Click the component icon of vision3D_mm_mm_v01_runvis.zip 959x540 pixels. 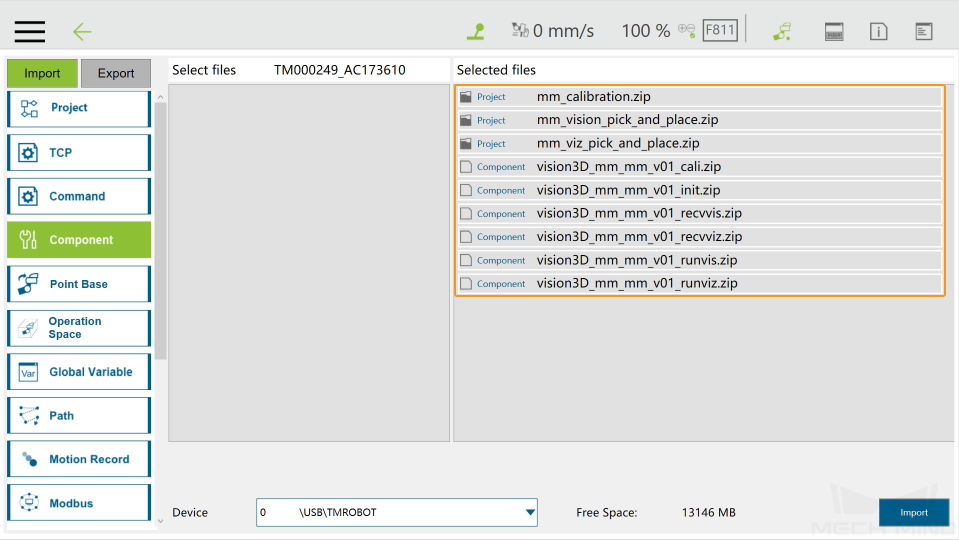point(466,260)
